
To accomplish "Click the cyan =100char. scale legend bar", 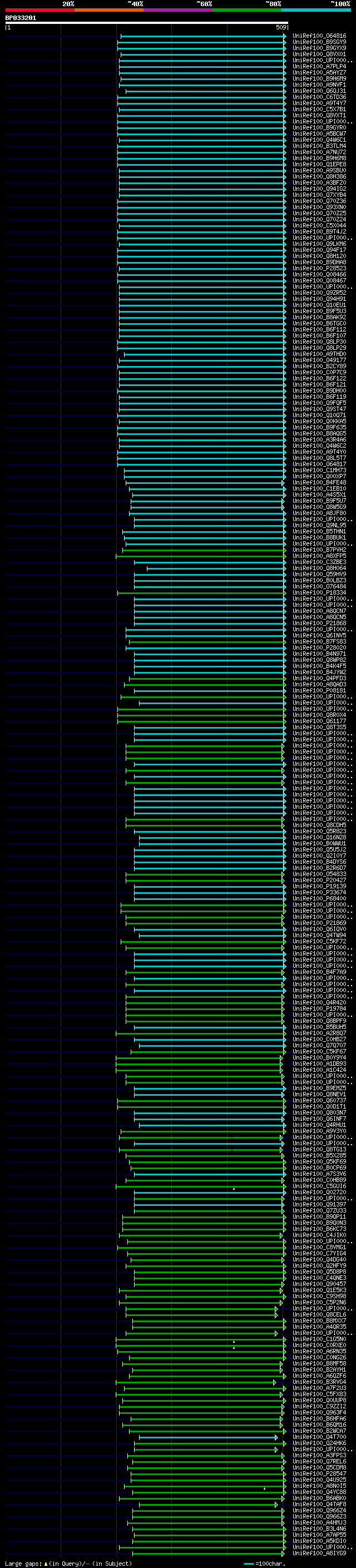I will coord(248,1563).
